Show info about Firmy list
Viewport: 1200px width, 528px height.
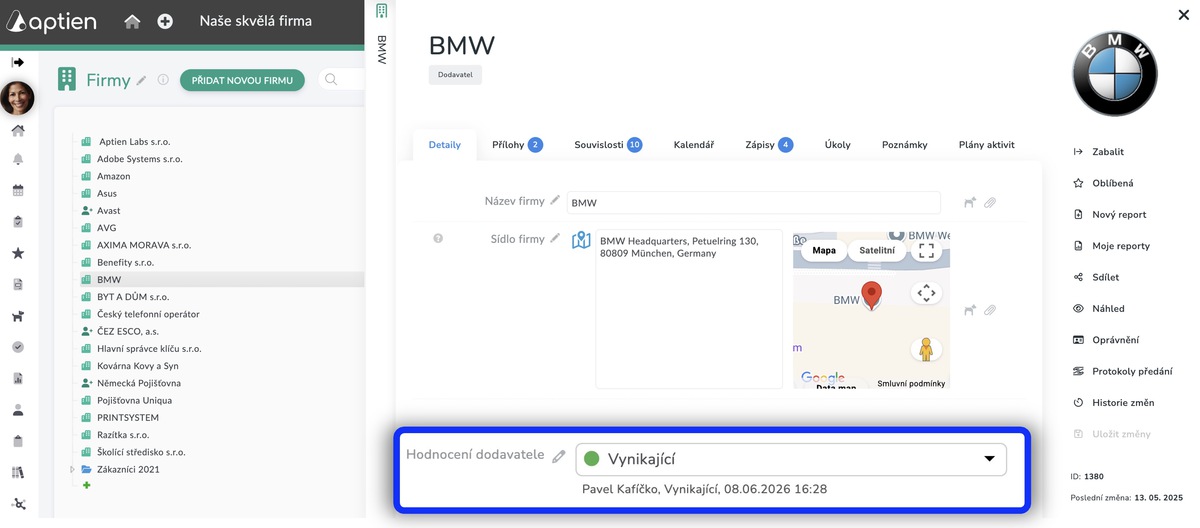163,80
